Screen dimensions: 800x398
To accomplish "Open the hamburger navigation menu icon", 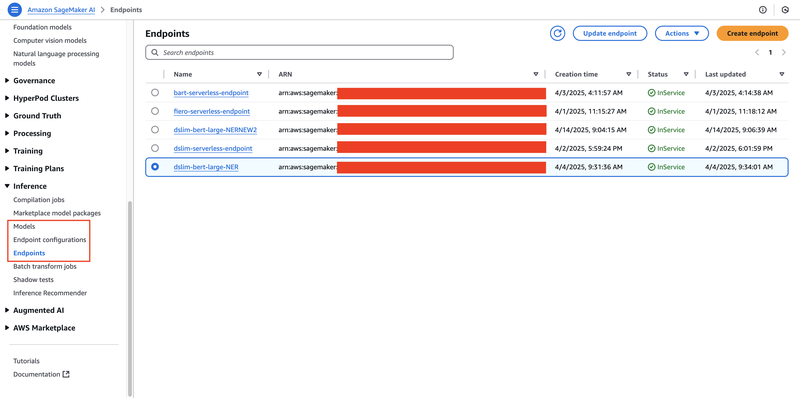I will pos(14,10).
